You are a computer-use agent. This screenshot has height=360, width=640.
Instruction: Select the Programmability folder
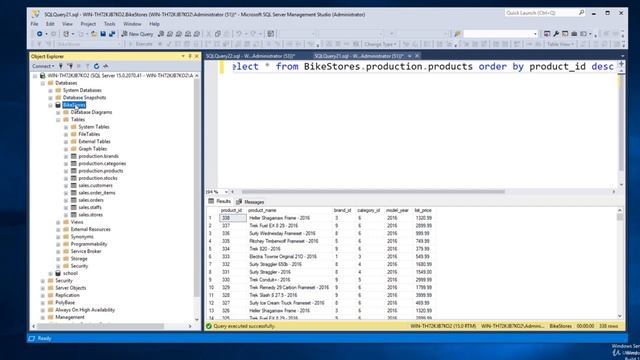[89, 244]
